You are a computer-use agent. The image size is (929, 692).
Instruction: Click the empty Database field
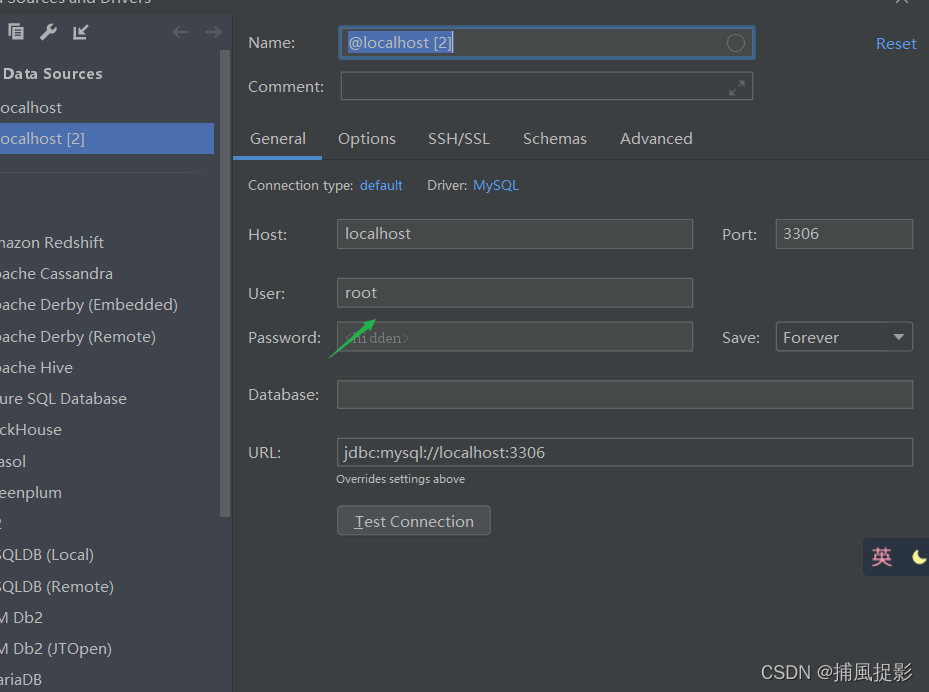pos(624,395)
